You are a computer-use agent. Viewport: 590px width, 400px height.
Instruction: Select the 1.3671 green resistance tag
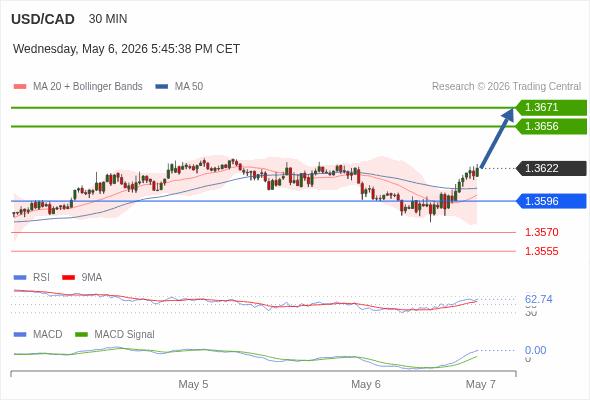(x=551, y=108)
